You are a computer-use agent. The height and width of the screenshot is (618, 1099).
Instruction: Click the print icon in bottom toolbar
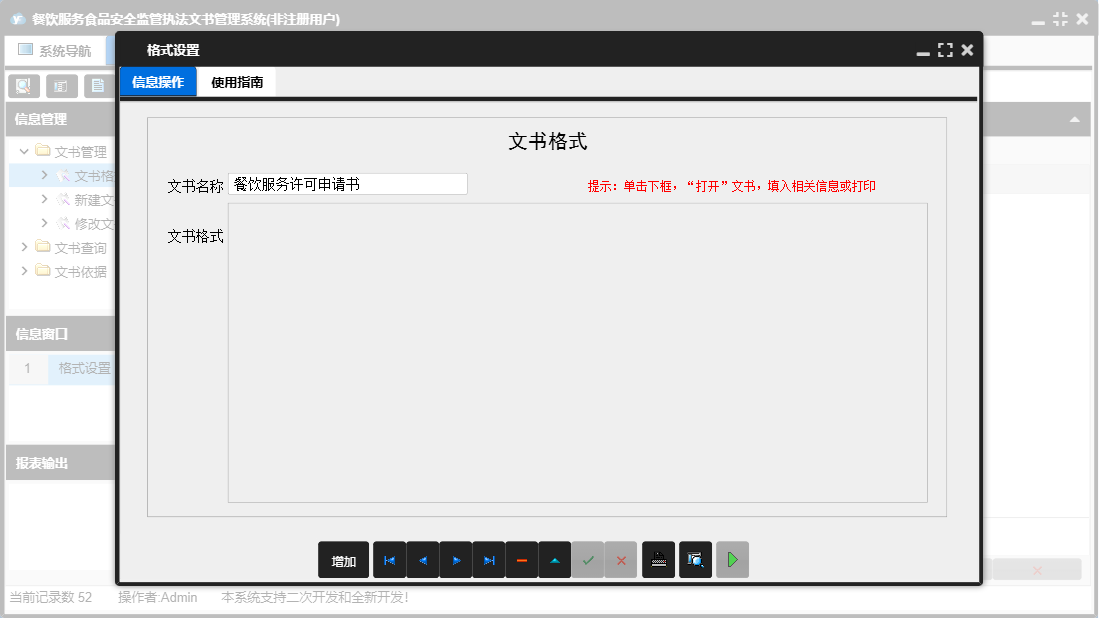point(659,560)
